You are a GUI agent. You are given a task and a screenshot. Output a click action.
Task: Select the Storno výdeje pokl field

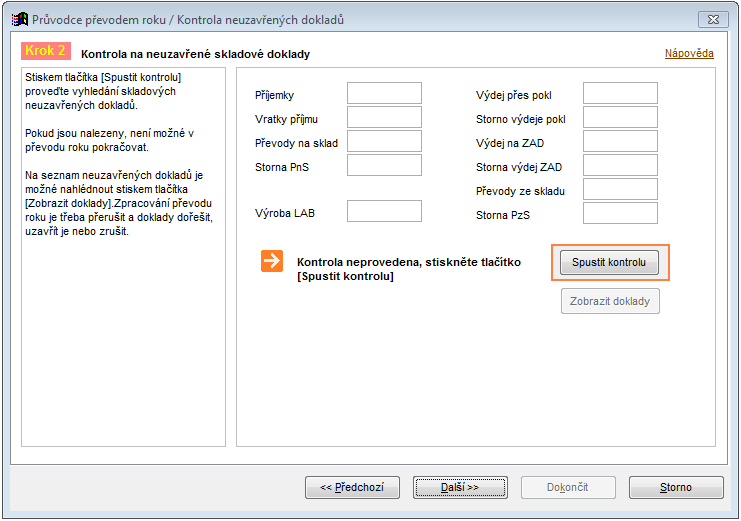(x=620, y=117)
